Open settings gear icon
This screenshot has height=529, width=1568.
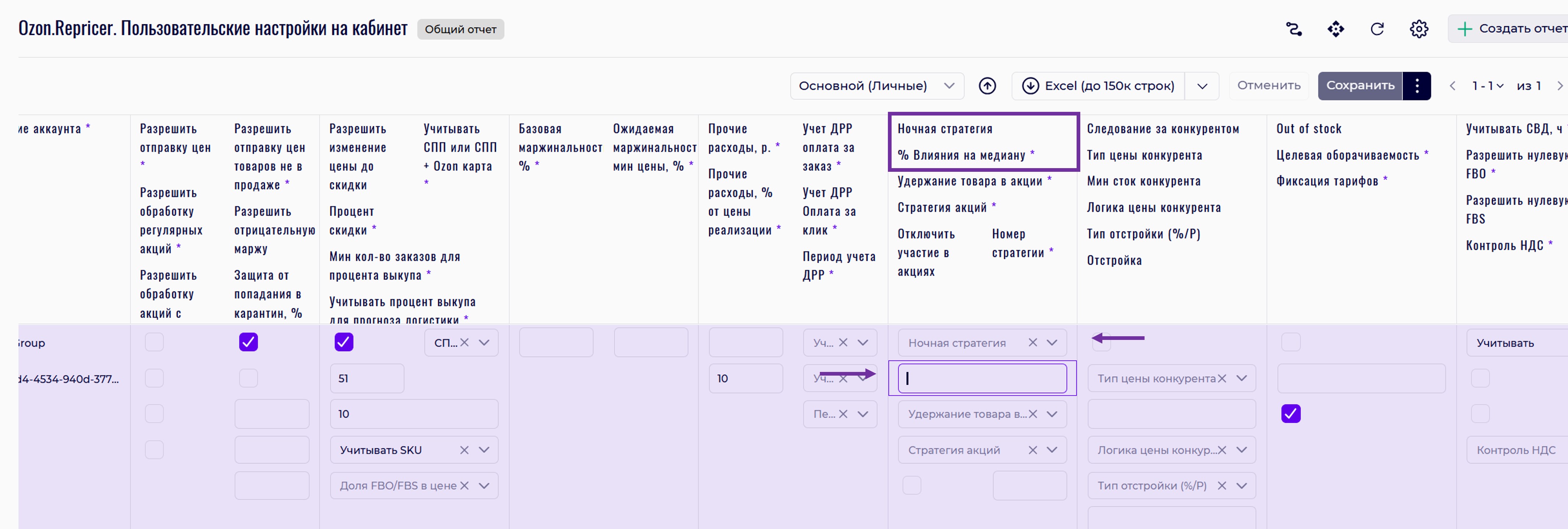[1419, 29]
